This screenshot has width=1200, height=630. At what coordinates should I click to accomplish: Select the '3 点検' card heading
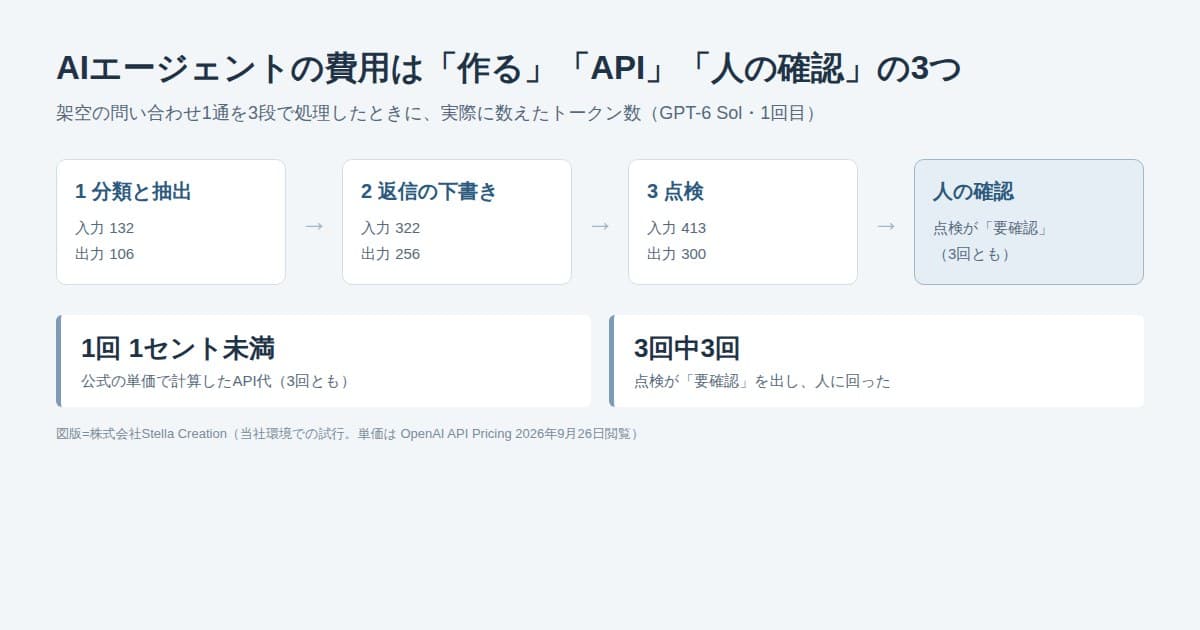[675, 192]
